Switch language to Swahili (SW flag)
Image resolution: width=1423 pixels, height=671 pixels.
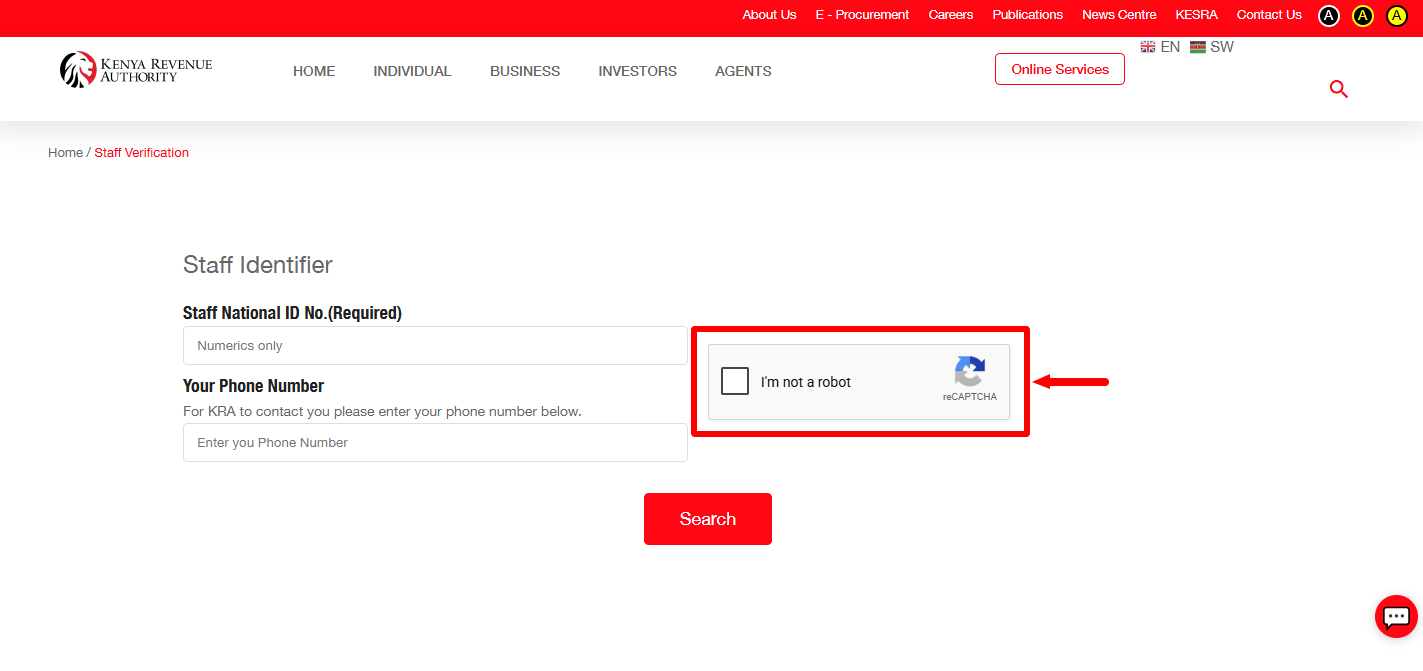(x=1212, y=47)
